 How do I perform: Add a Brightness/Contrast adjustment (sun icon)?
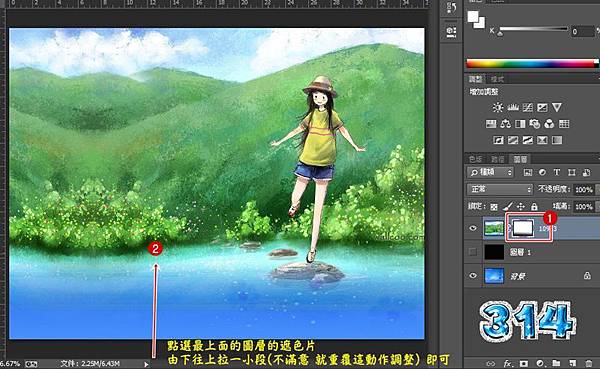click(x=497, y=108)
